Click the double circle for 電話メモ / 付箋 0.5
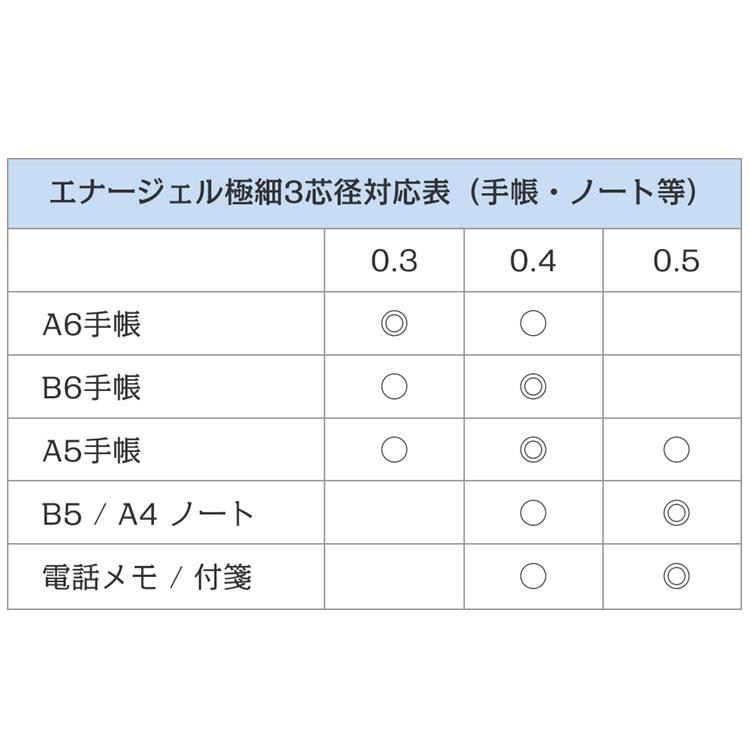Viewport: 750px width, 750px height. pyautogui.click(x=676, y=576)
